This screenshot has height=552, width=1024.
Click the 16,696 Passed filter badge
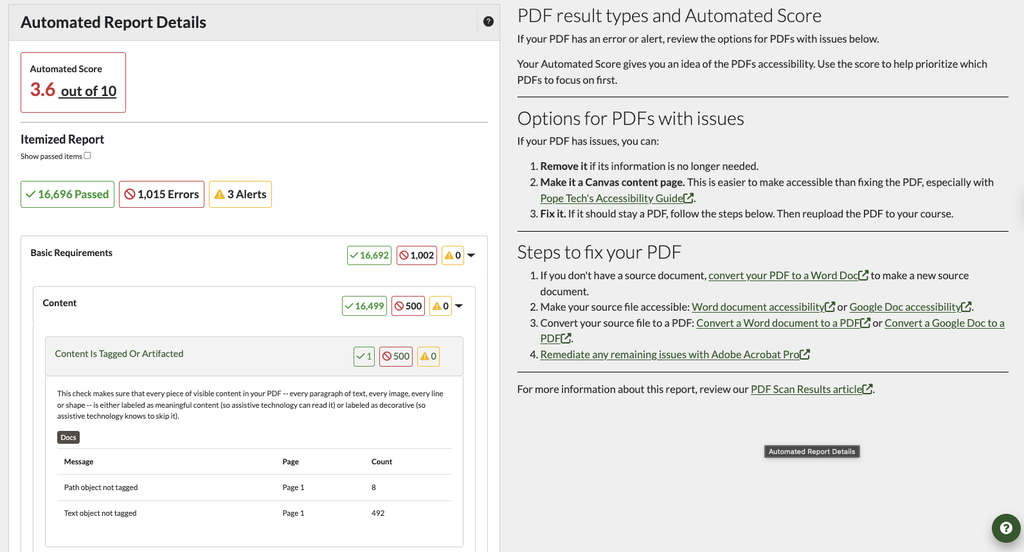pyautogui.click(x=67, y=194)
